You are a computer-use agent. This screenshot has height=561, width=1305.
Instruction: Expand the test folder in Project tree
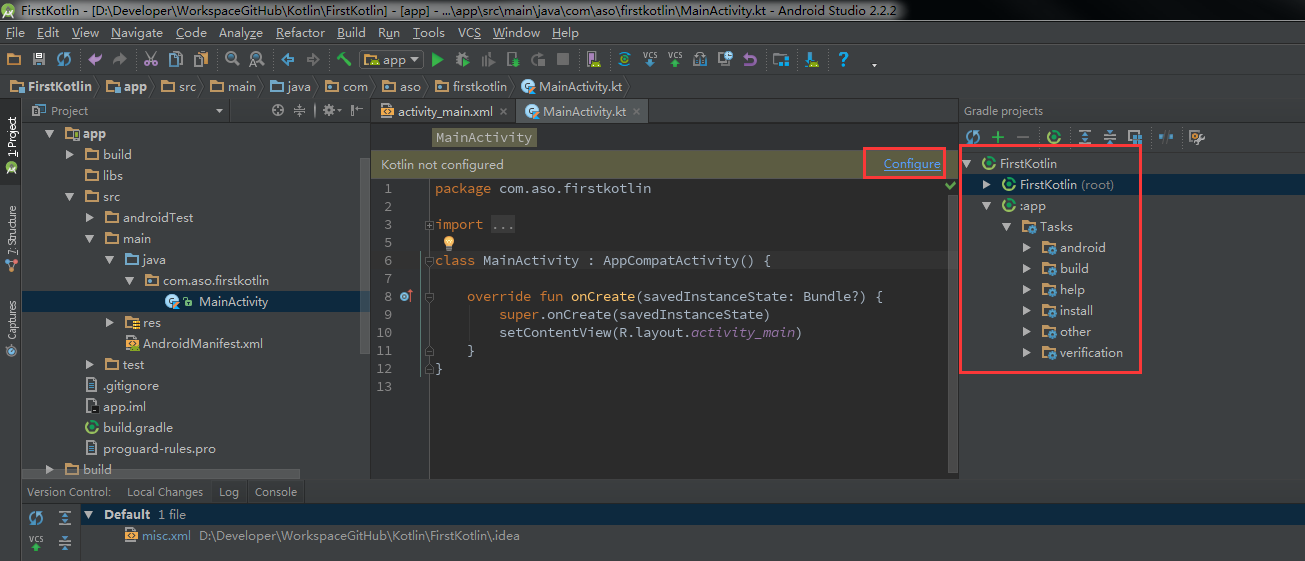(x=90, y=365)
